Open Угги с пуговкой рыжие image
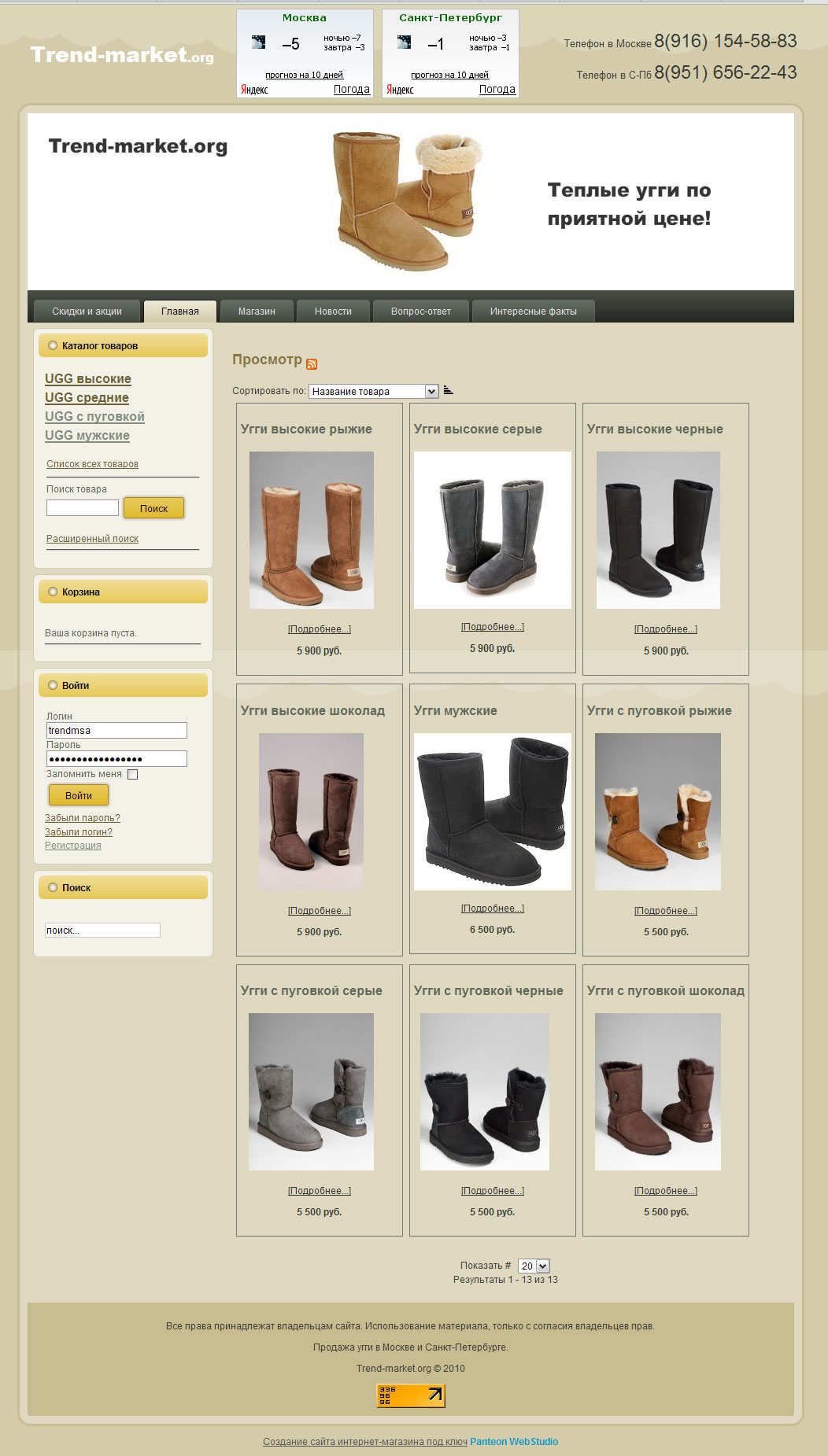Image resolution: width=828 pixels, height=1456 pixels. pyautogui.click(x=658, y=812)
